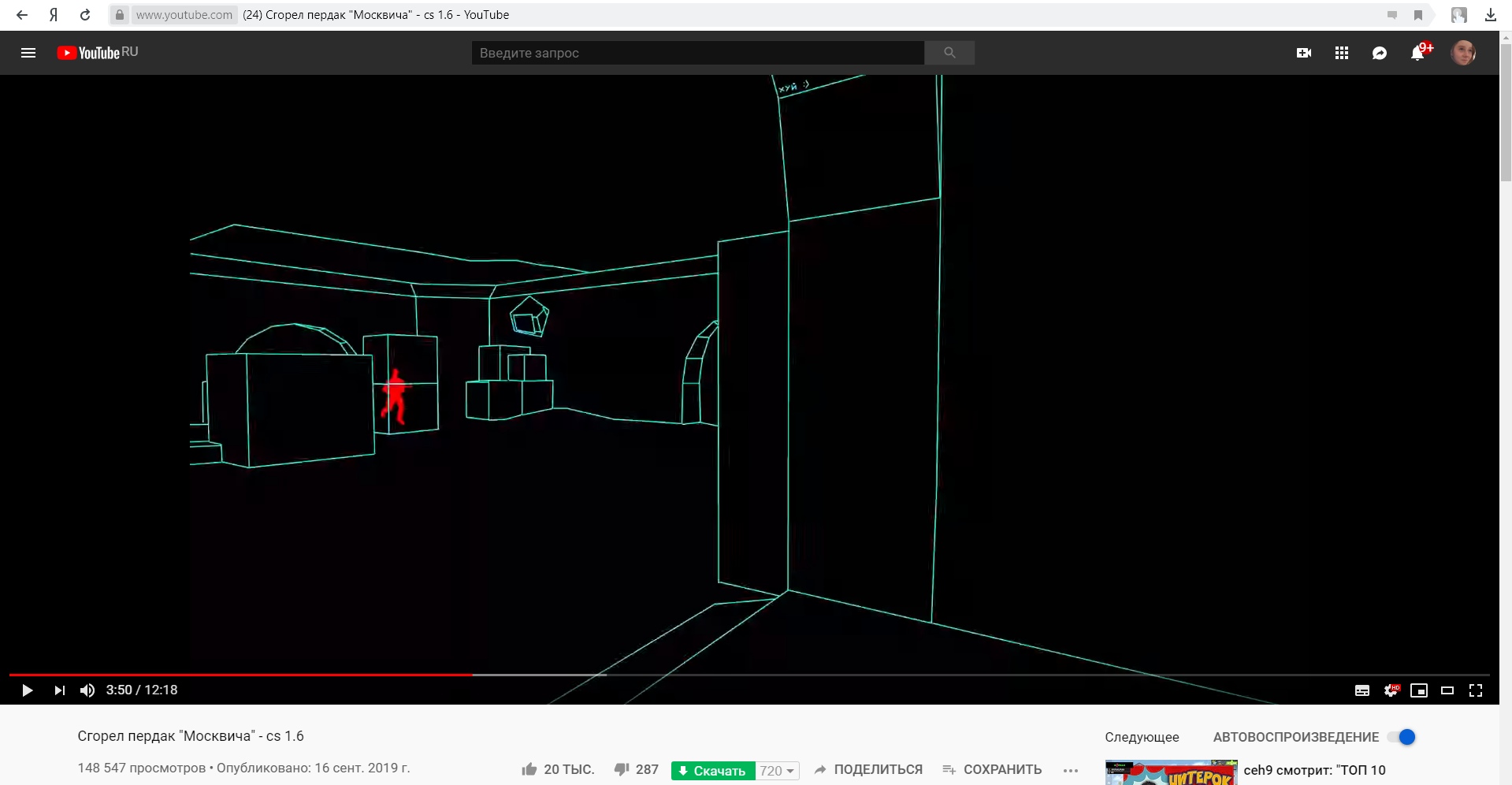Toggle subtitles on the video player
Viewport: 1512px width, 785px height.
[1362, 690]
